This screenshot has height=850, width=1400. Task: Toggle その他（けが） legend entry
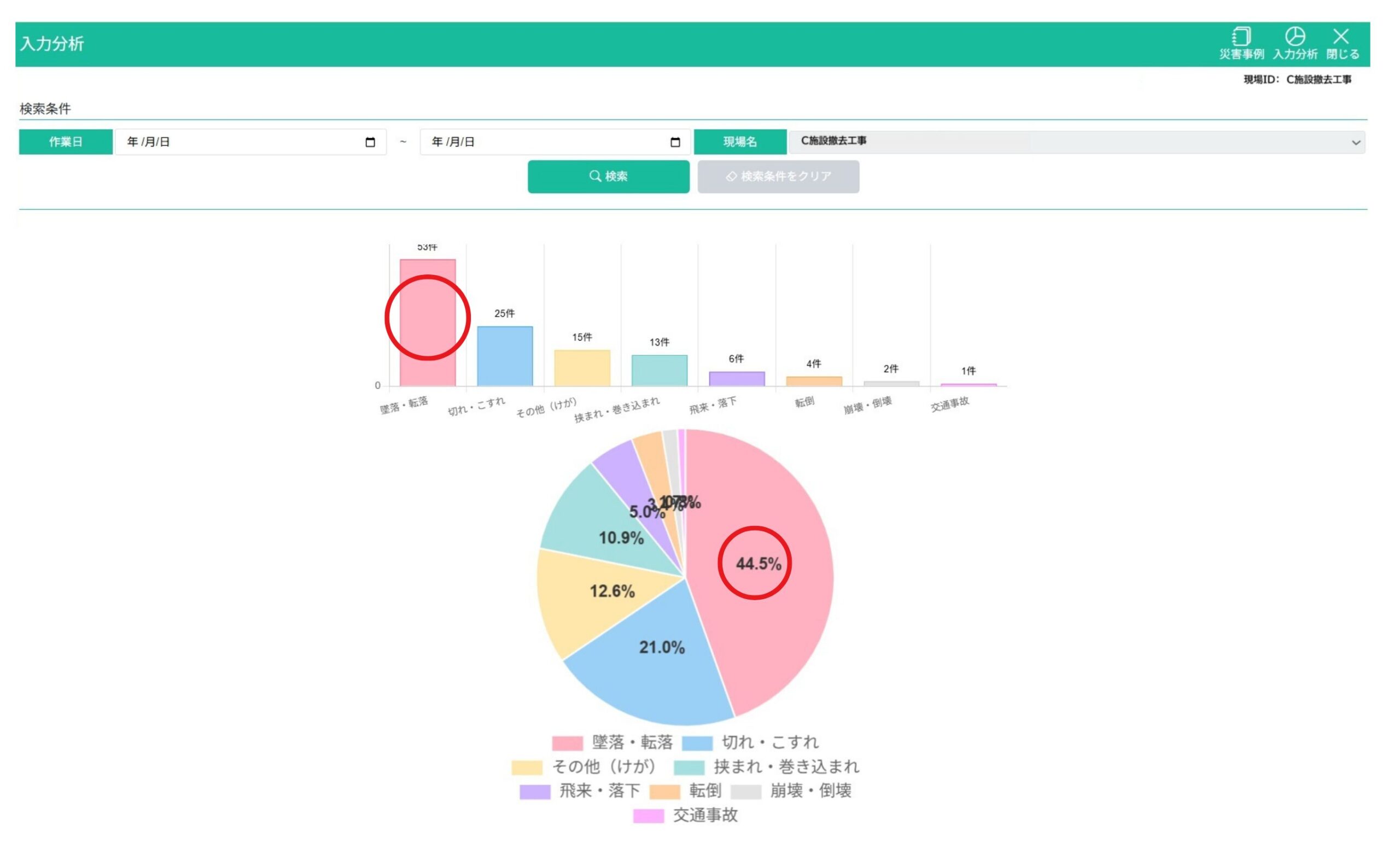(x=585, y=766)
